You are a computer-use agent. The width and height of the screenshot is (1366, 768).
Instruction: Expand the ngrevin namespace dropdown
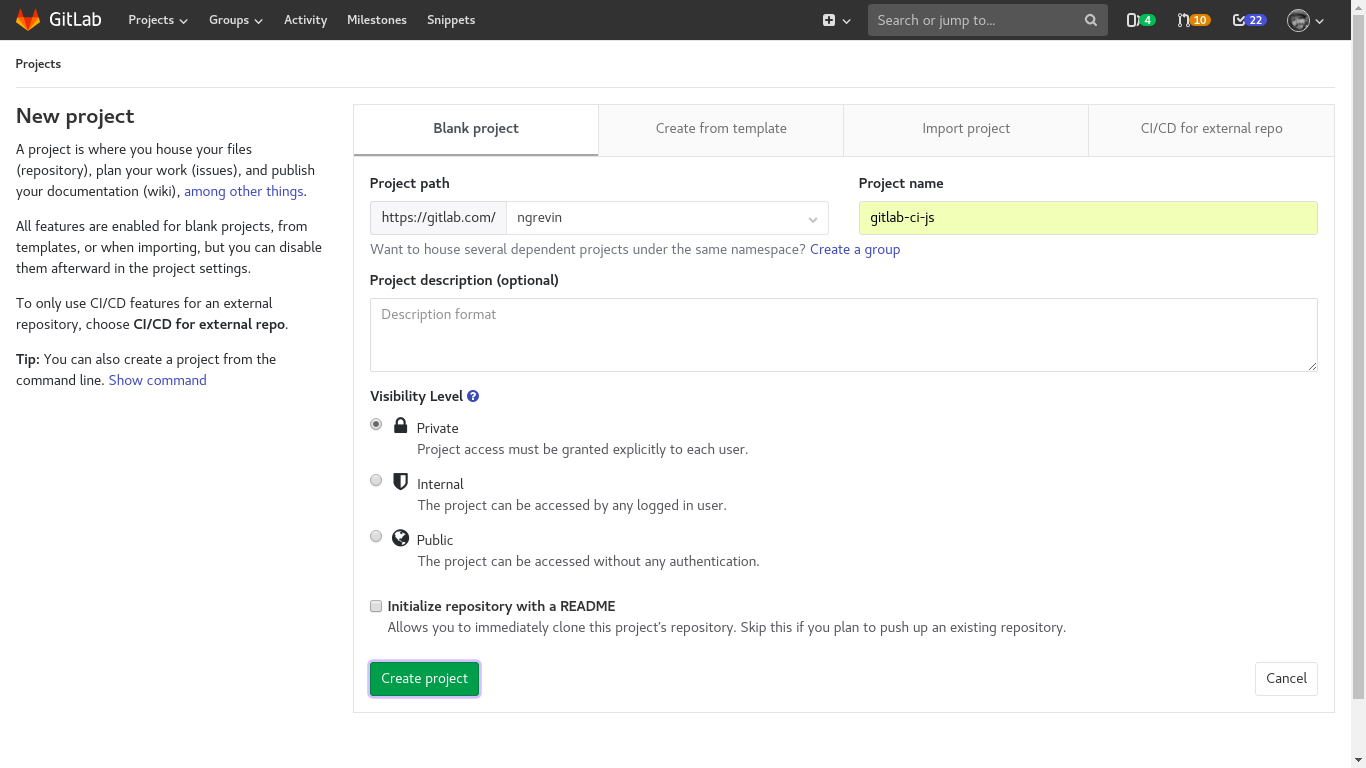(810, 217)
